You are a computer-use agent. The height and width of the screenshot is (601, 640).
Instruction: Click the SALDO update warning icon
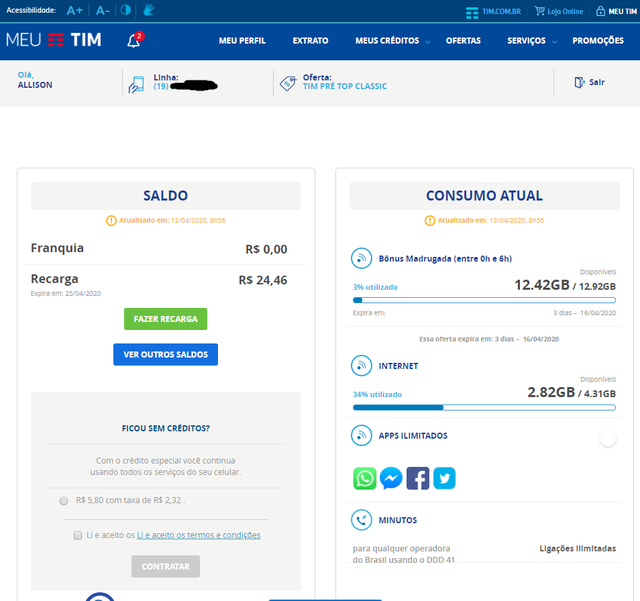click(x=111, y=220)
